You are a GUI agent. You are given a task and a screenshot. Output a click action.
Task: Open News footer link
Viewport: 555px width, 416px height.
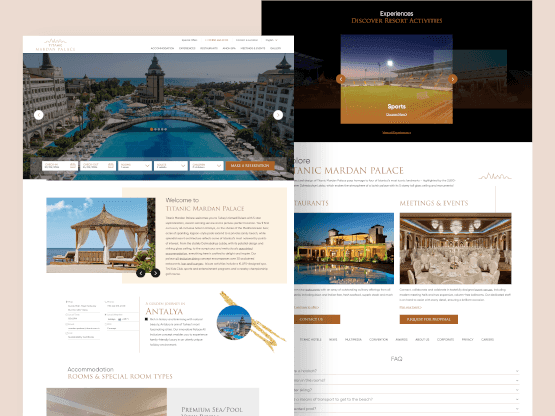[333, 340]
